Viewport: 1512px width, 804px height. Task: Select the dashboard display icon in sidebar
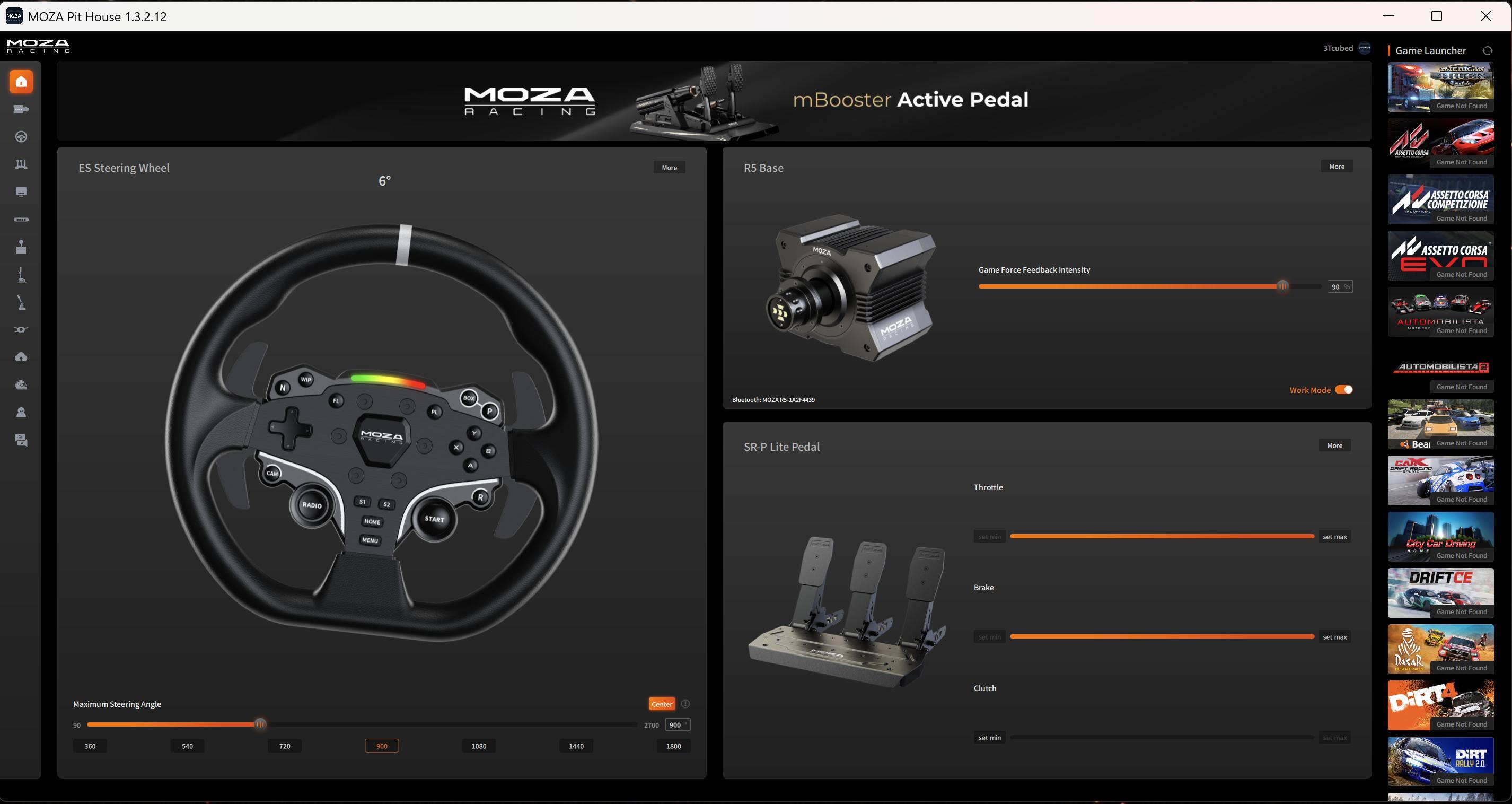coord(21,192)
